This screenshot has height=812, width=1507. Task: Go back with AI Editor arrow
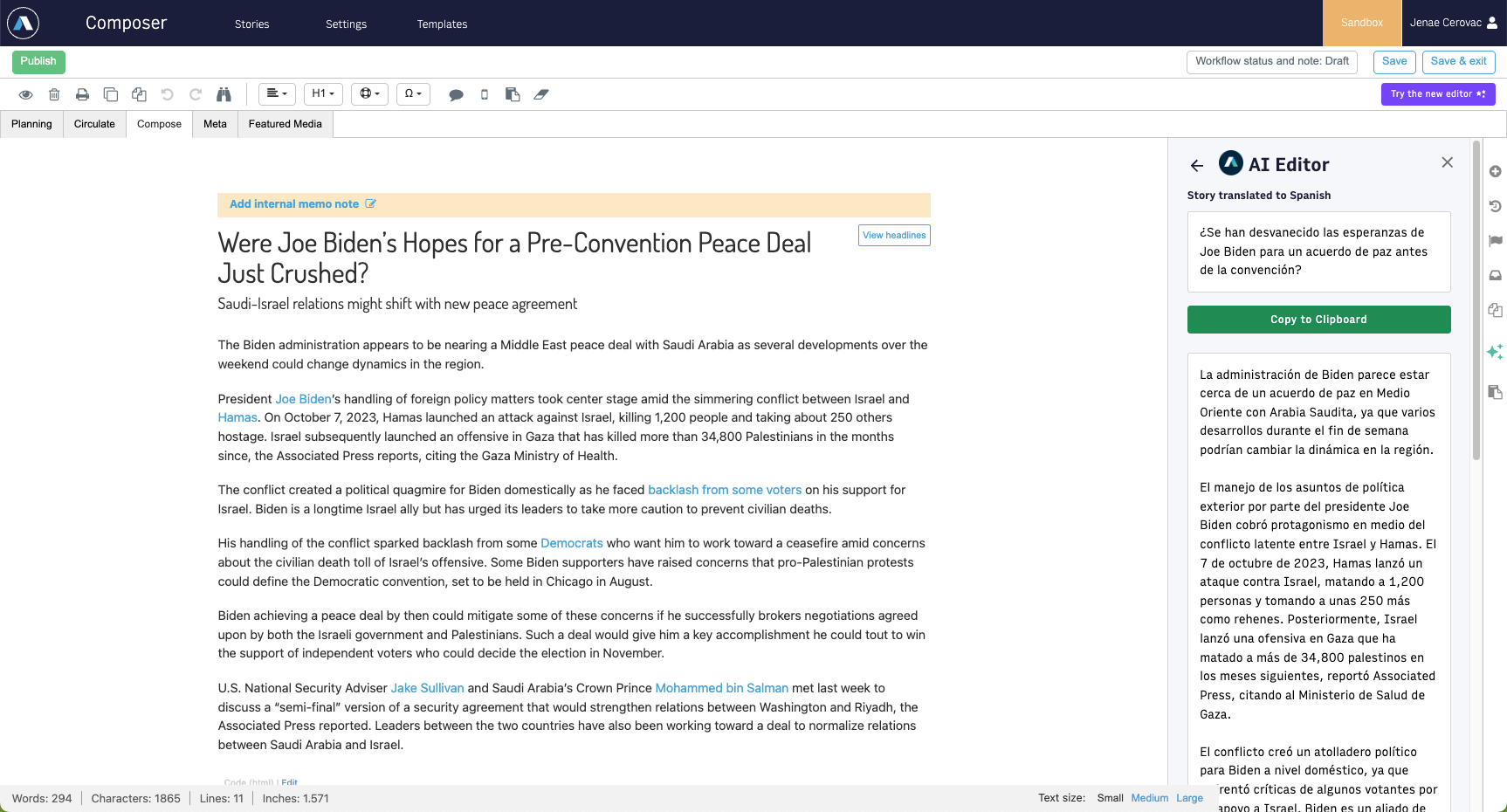tap(1197, 165)
